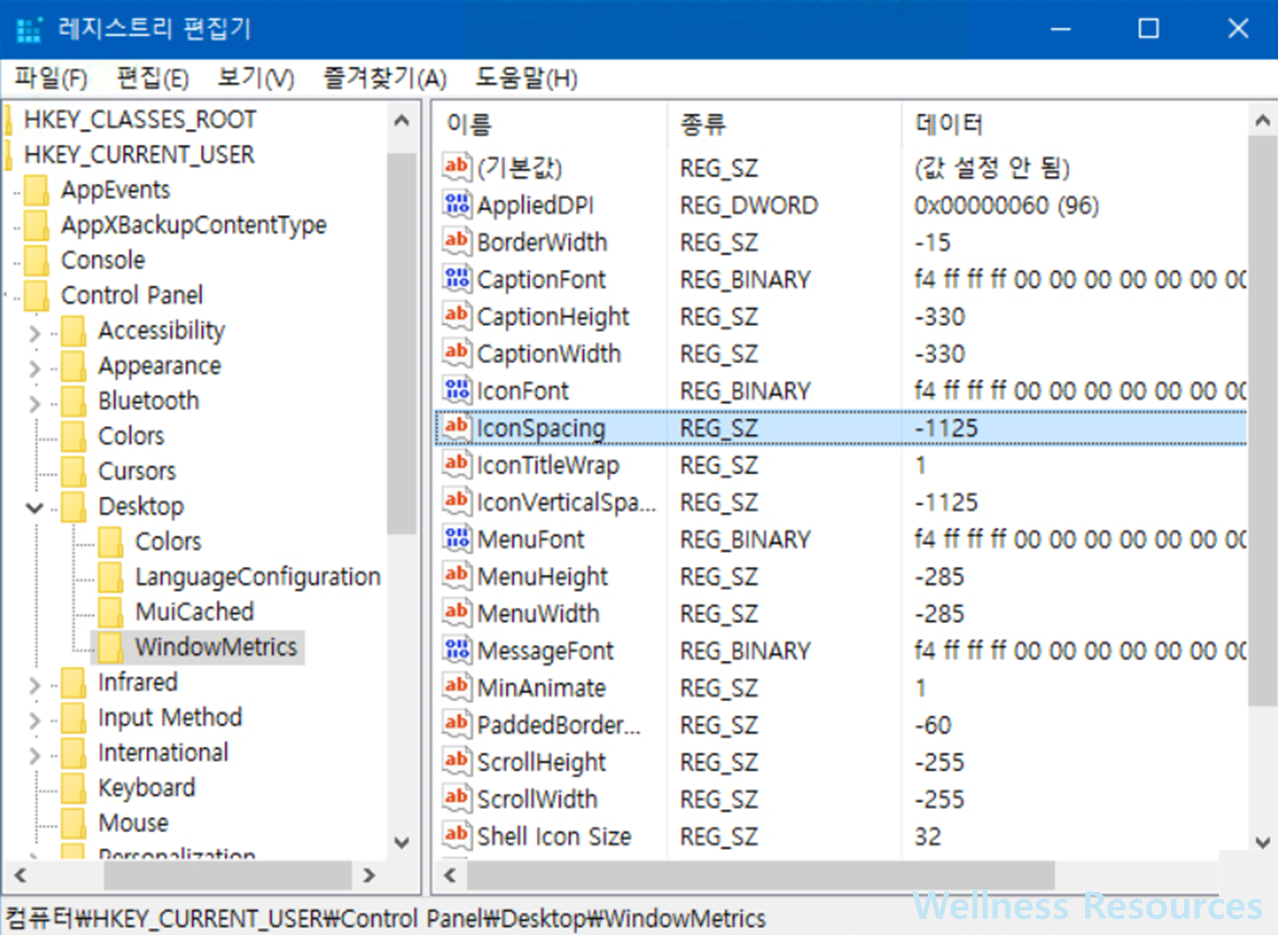Click the values pane horizontal scrollbar thumb
Image resolution: width=1286 pixels, height=950 pixels.
[761, 876]
